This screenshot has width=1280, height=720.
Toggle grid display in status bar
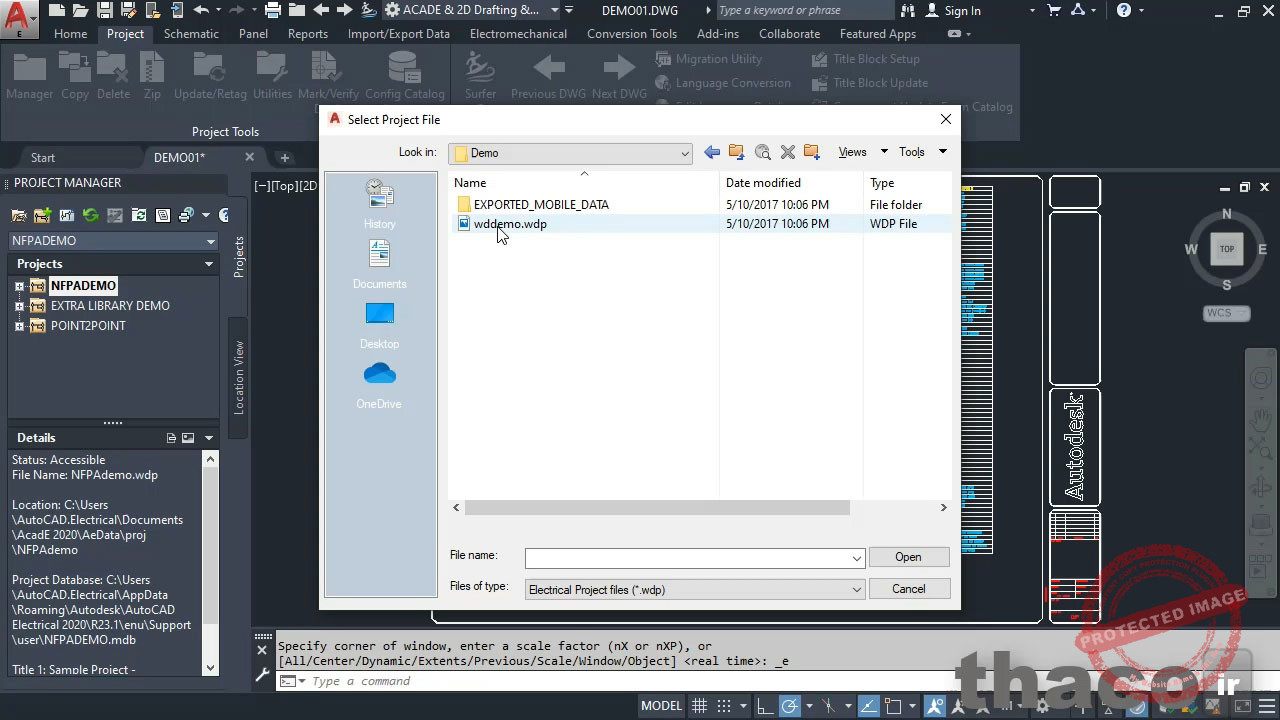click(x=699, y=705)
